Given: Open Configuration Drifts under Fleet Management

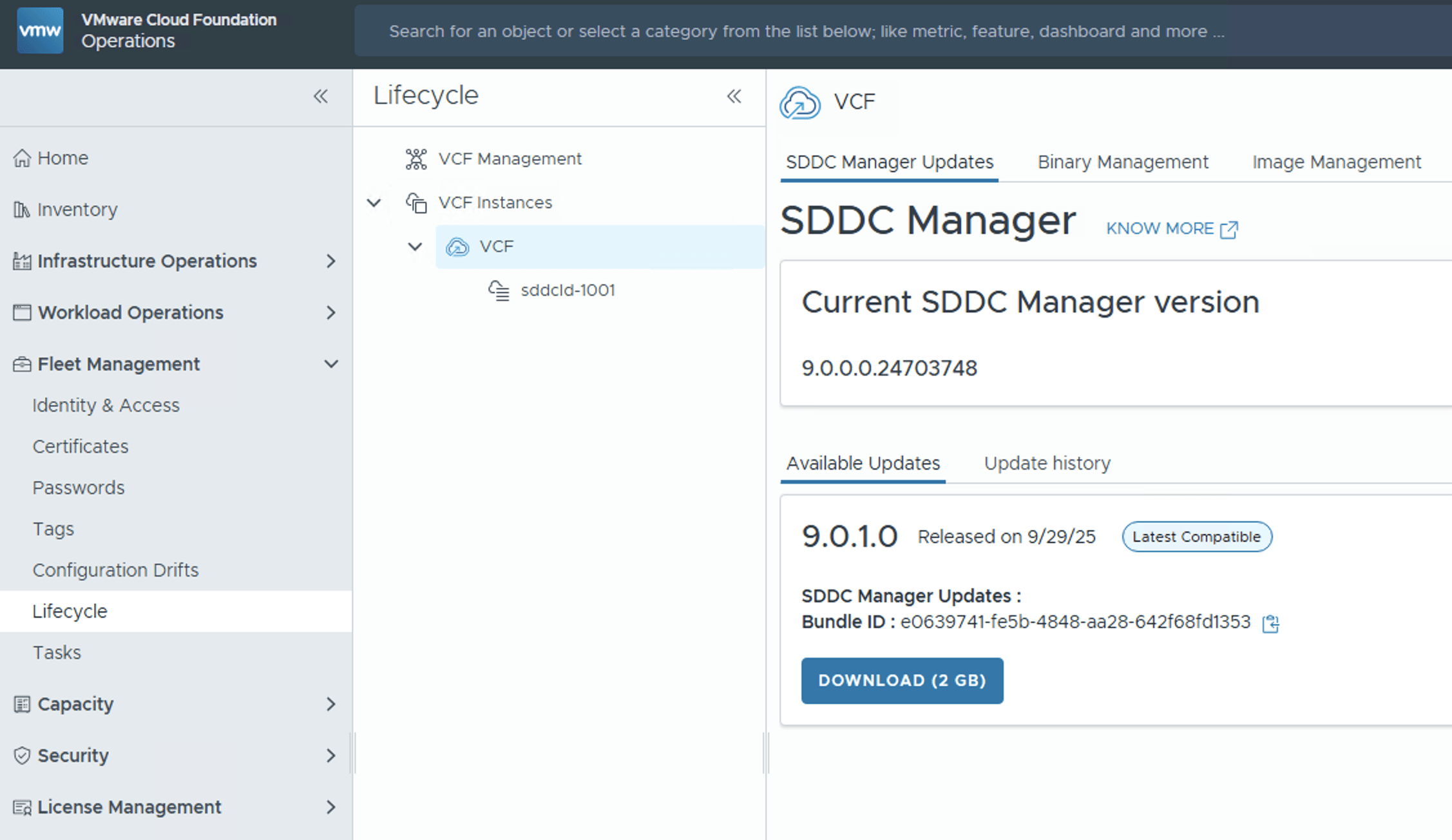Looking at the screenshot, I should point(115,570).
